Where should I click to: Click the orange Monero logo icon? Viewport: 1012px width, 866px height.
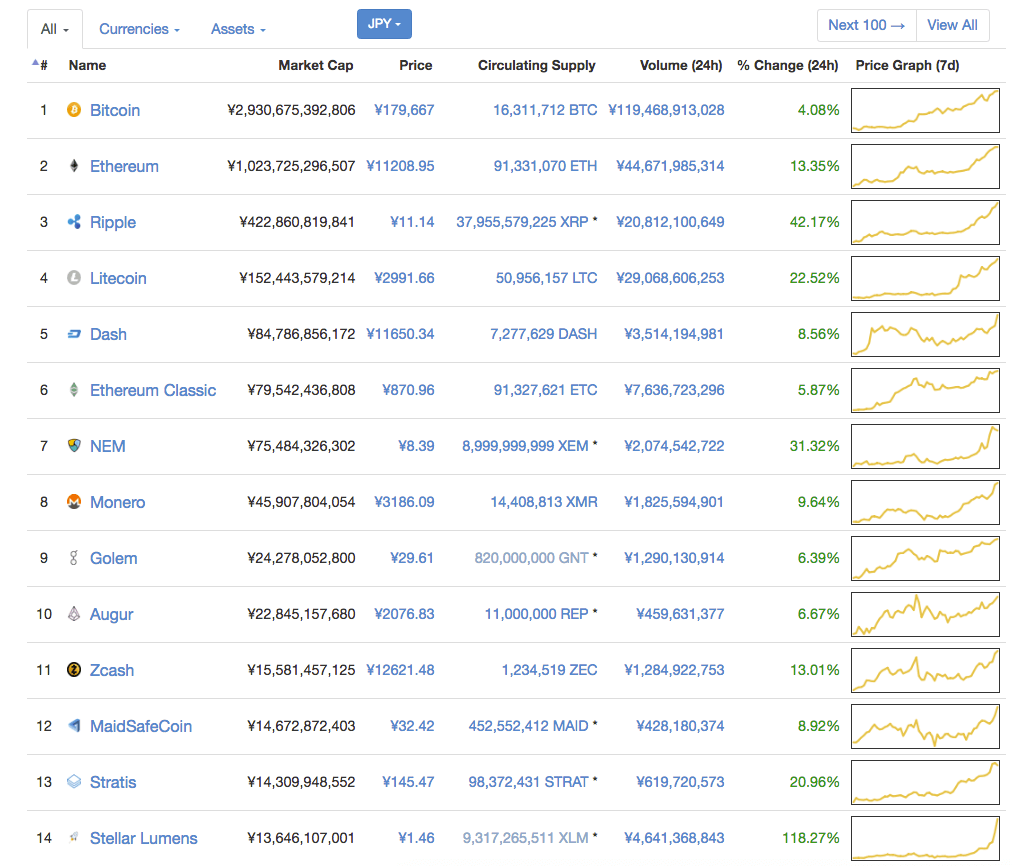tap(73, 502)
